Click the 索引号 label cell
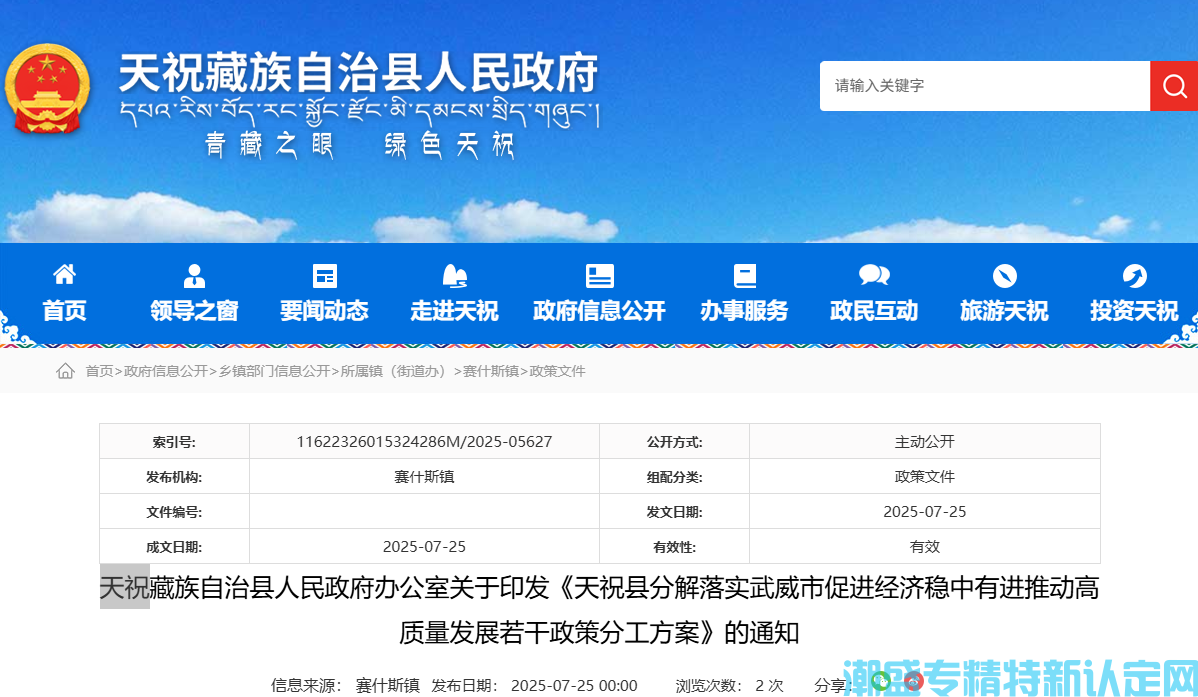 174,442
